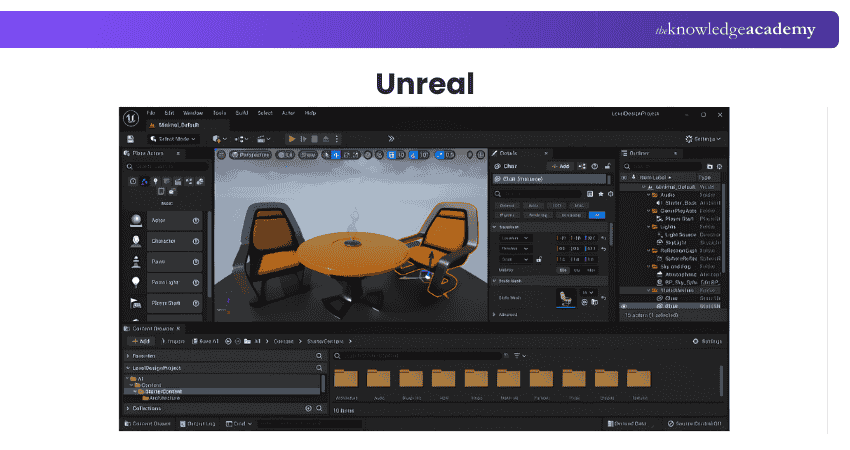Set Mobility to Static

(x=564, y=270)
